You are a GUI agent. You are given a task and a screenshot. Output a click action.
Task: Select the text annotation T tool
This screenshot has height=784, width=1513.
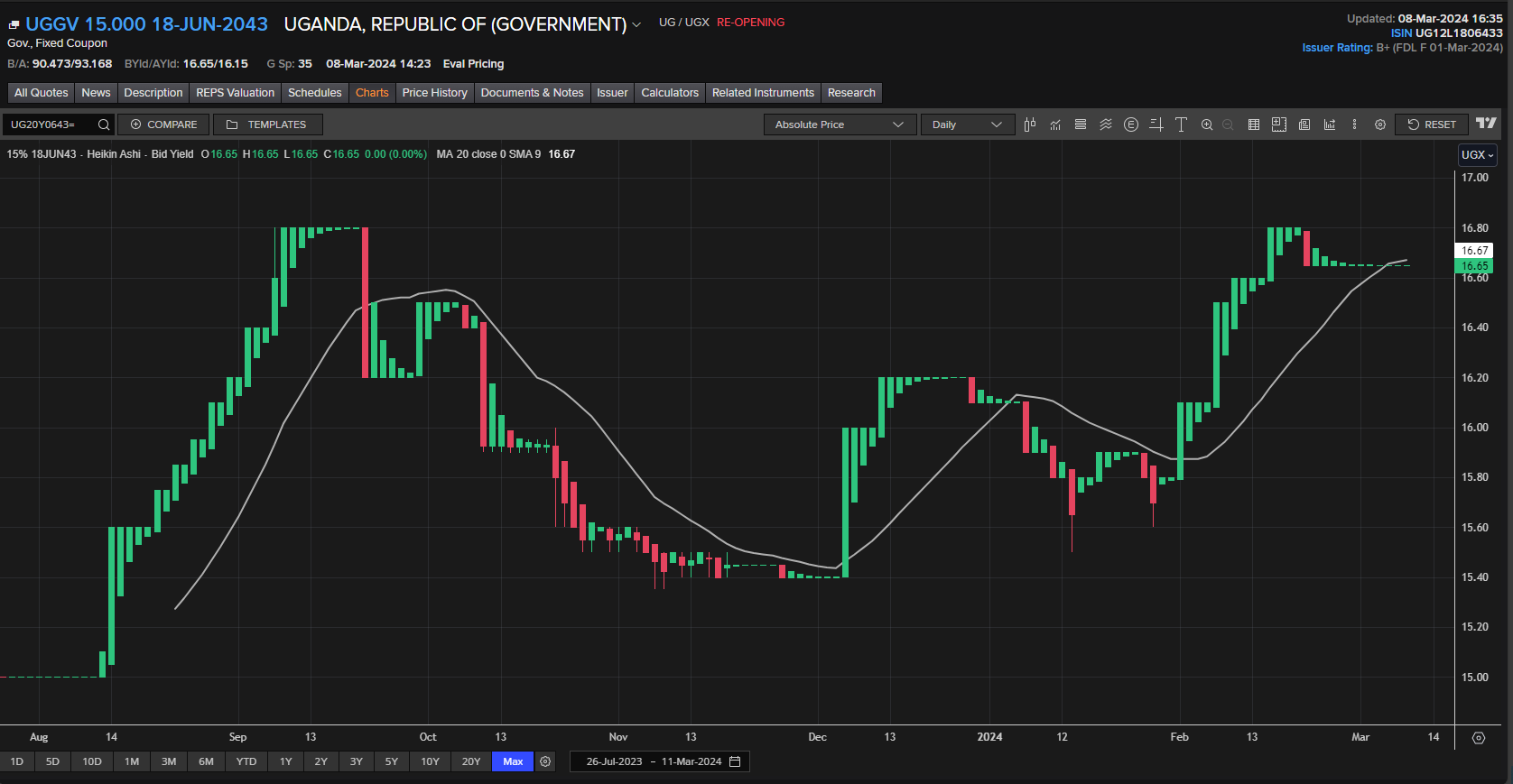coord(1181,125)
